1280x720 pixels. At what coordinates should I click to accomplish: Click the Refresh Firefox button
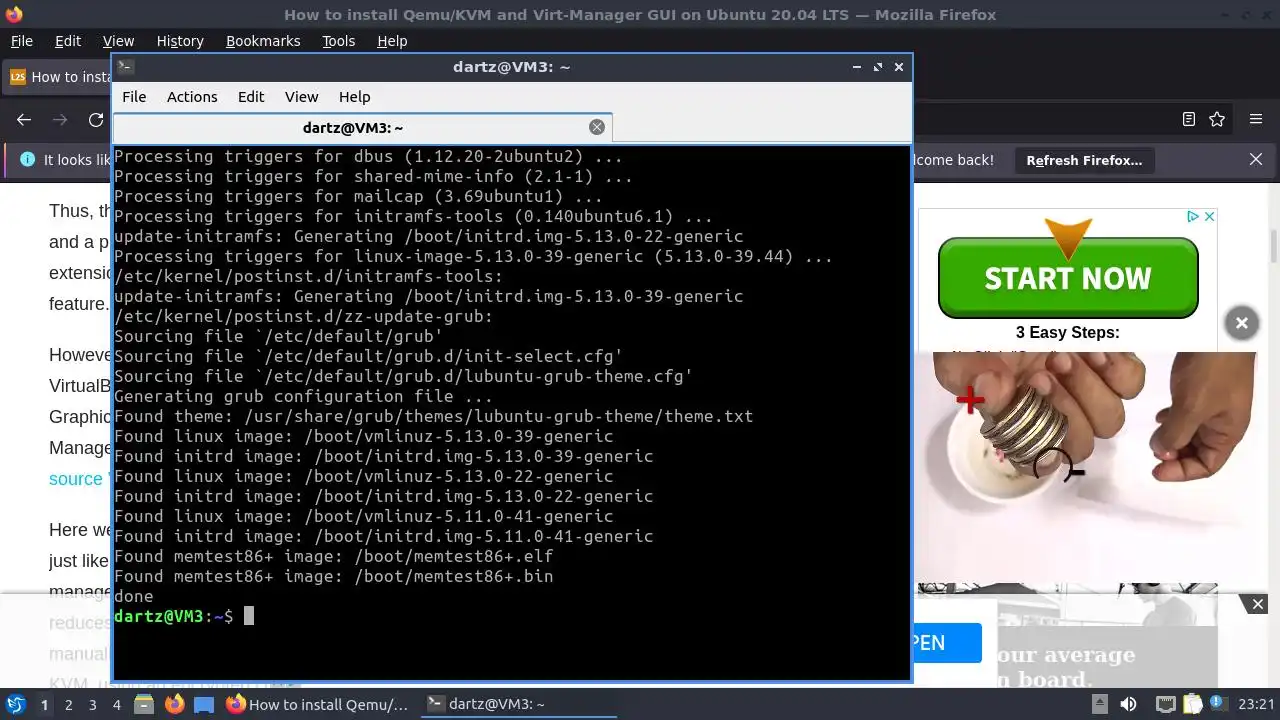pyautogui.click(x=1084, y=160)
